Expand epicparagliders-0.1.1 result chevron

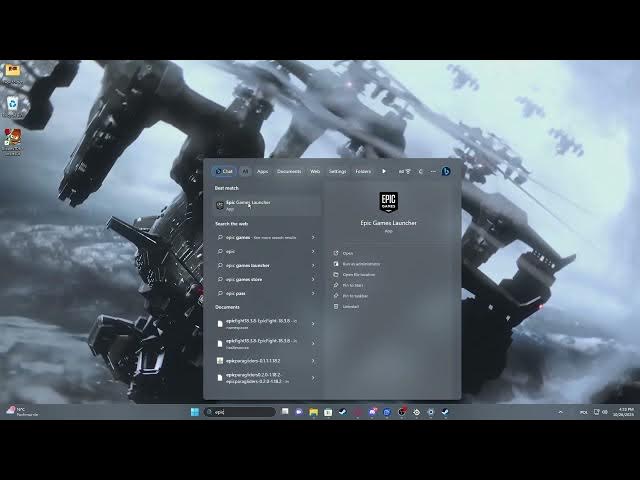click(313, 361)
